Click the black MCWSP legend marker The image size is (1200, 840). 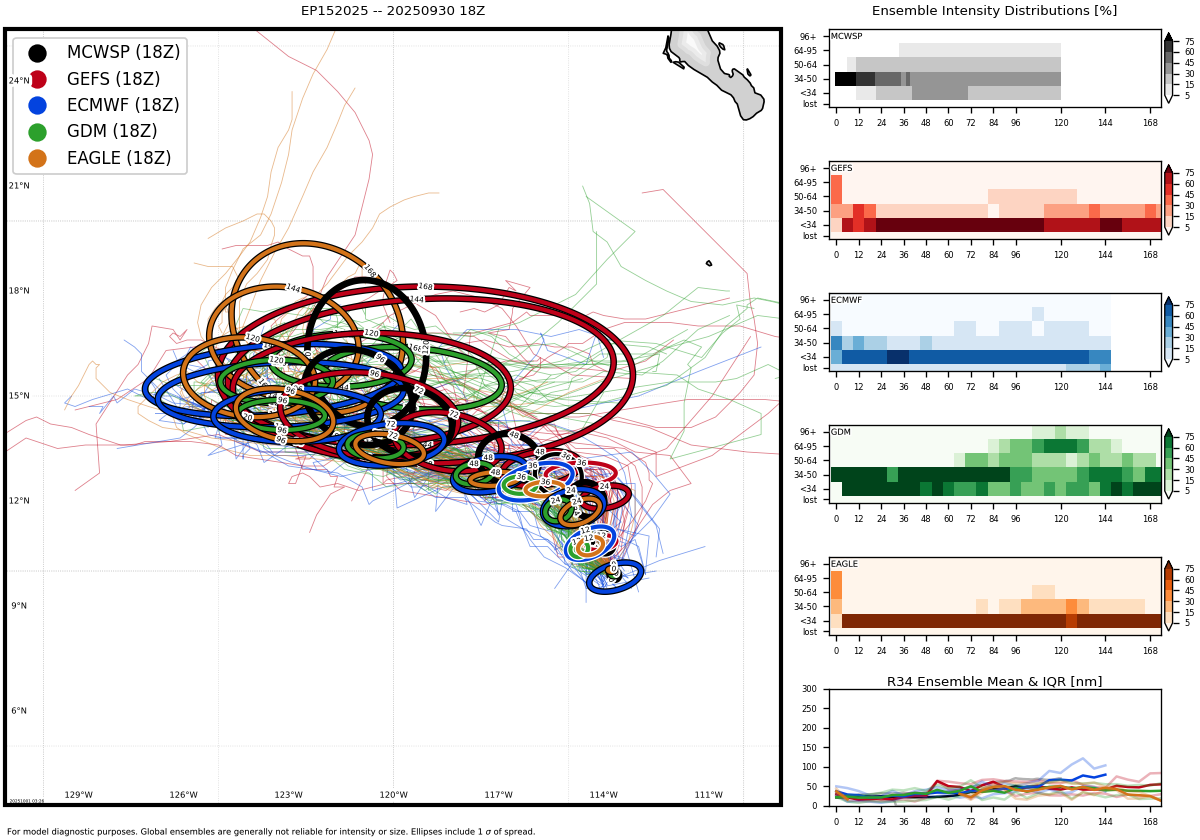[37, 53]
